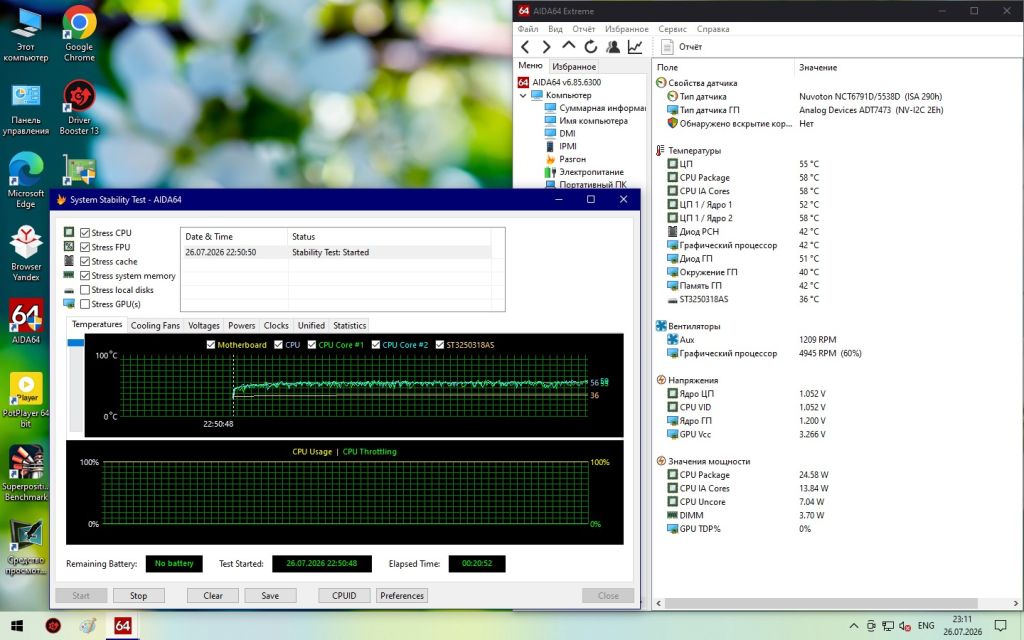
Task: Click the Up arrow in AIDA64 toolbar
Action: tap(569, 46)
